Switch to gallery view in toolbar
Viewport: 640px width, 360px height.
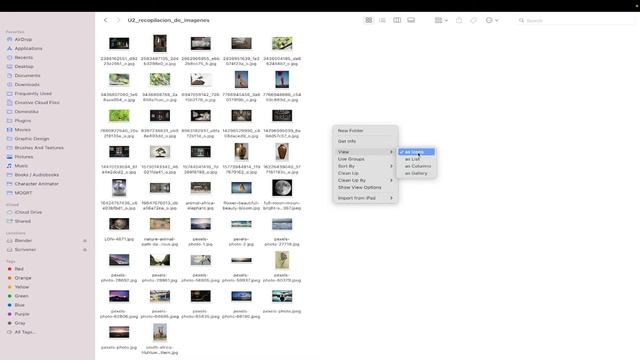(x=411, y=20)
